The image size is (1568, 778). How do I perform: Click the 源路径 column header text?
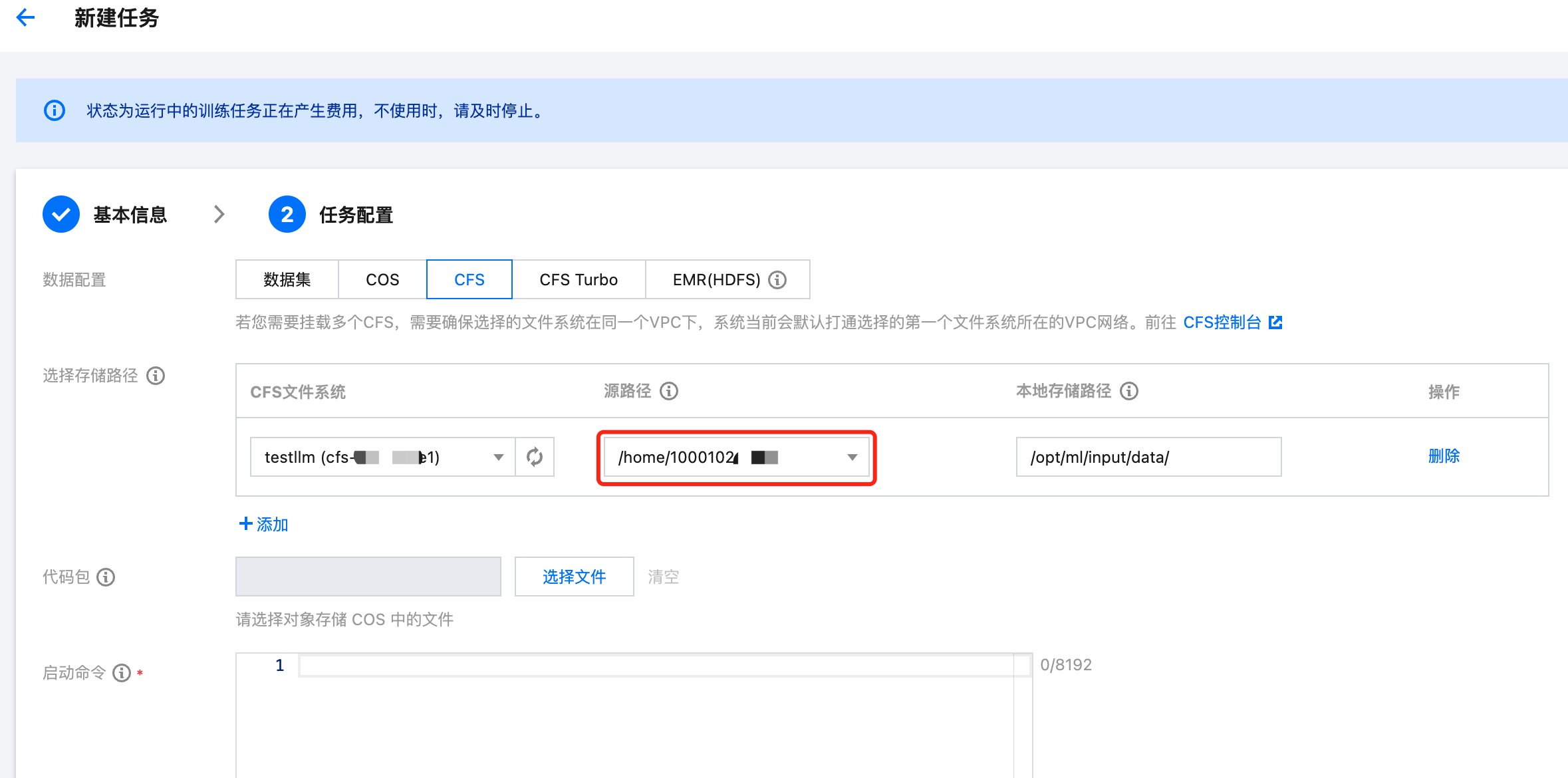(627, 391)
